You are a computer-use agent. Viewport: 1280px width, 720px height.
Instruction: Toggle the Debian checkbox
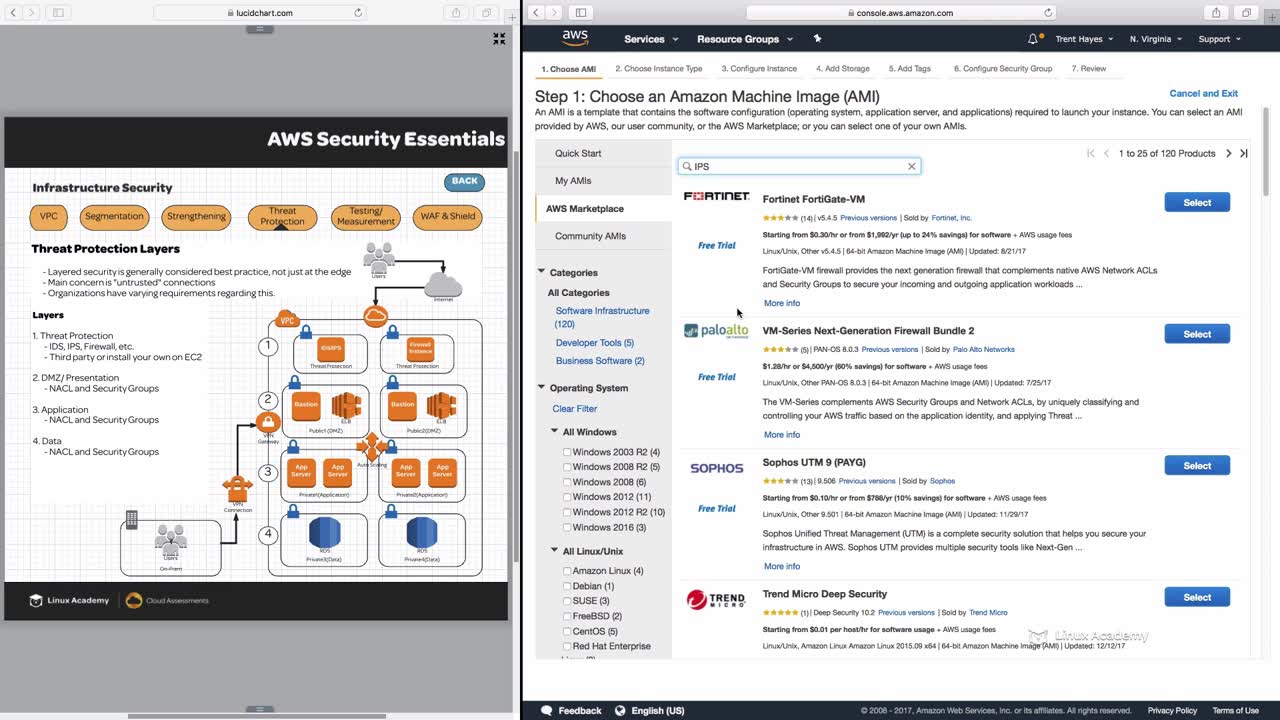point(567,586)
